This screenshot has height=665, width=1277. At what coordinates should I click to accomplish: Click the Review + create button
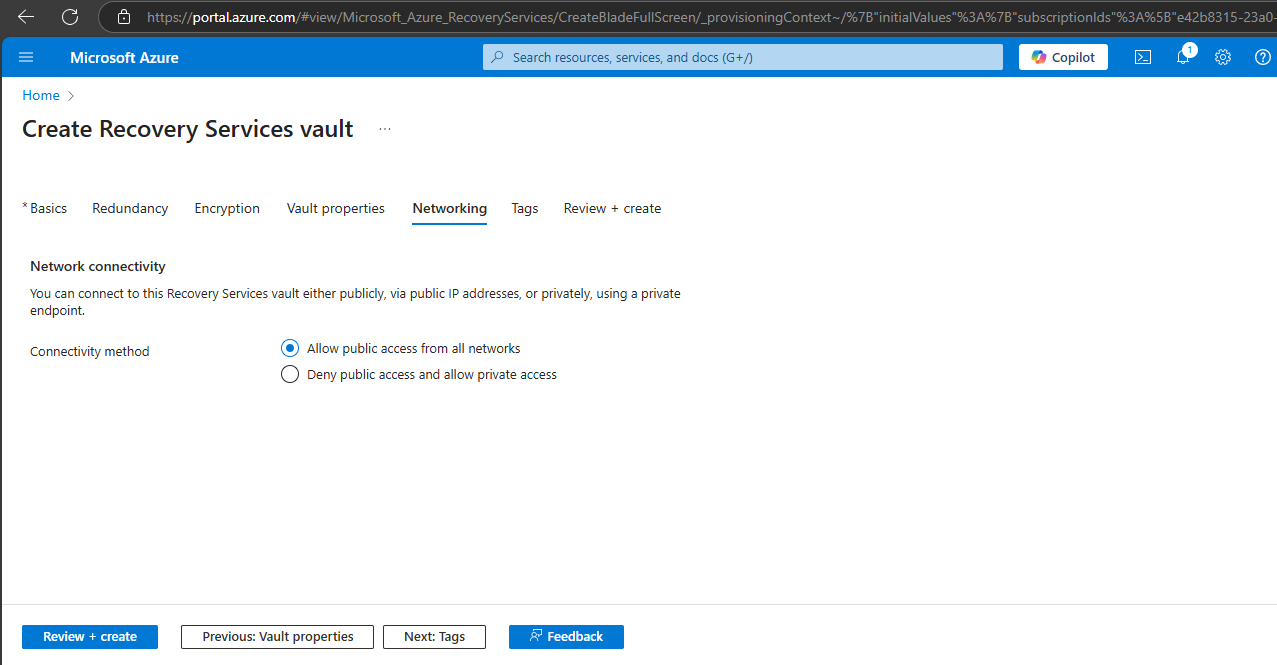(x=90, y=636)
